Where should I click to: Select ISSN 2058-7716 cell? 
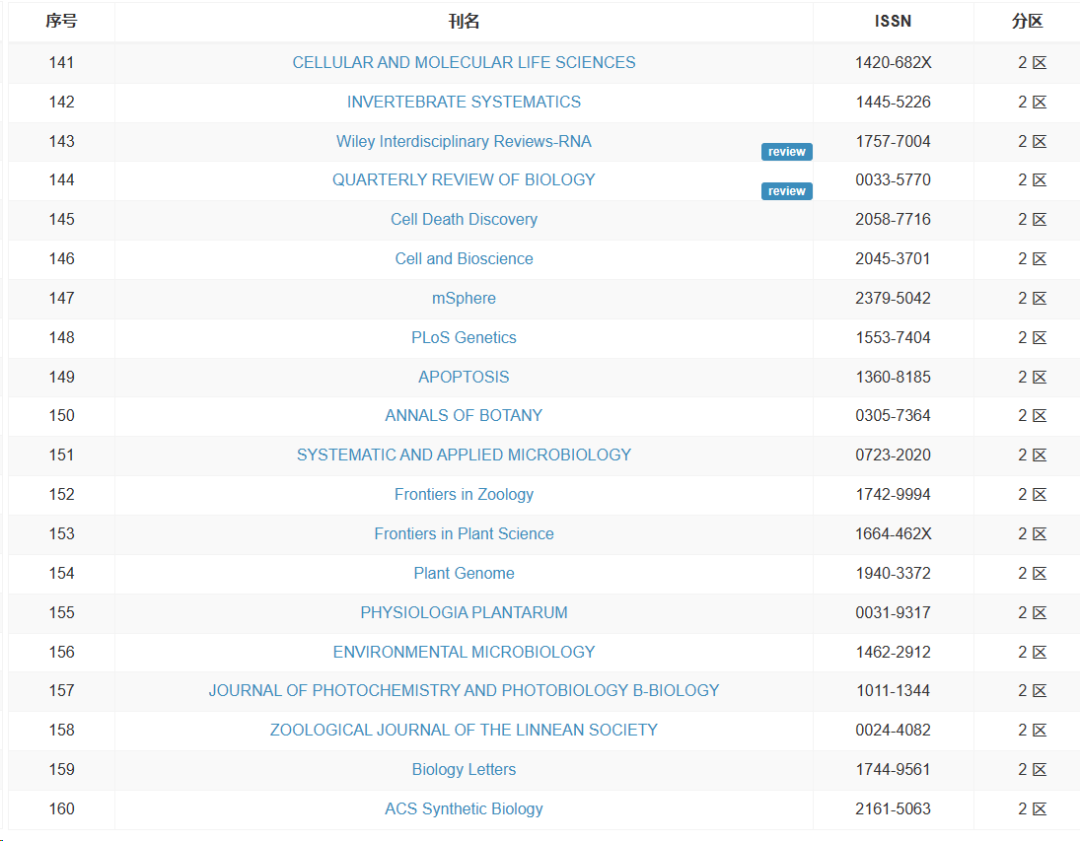pyautogui.click(x=893, y=219)
